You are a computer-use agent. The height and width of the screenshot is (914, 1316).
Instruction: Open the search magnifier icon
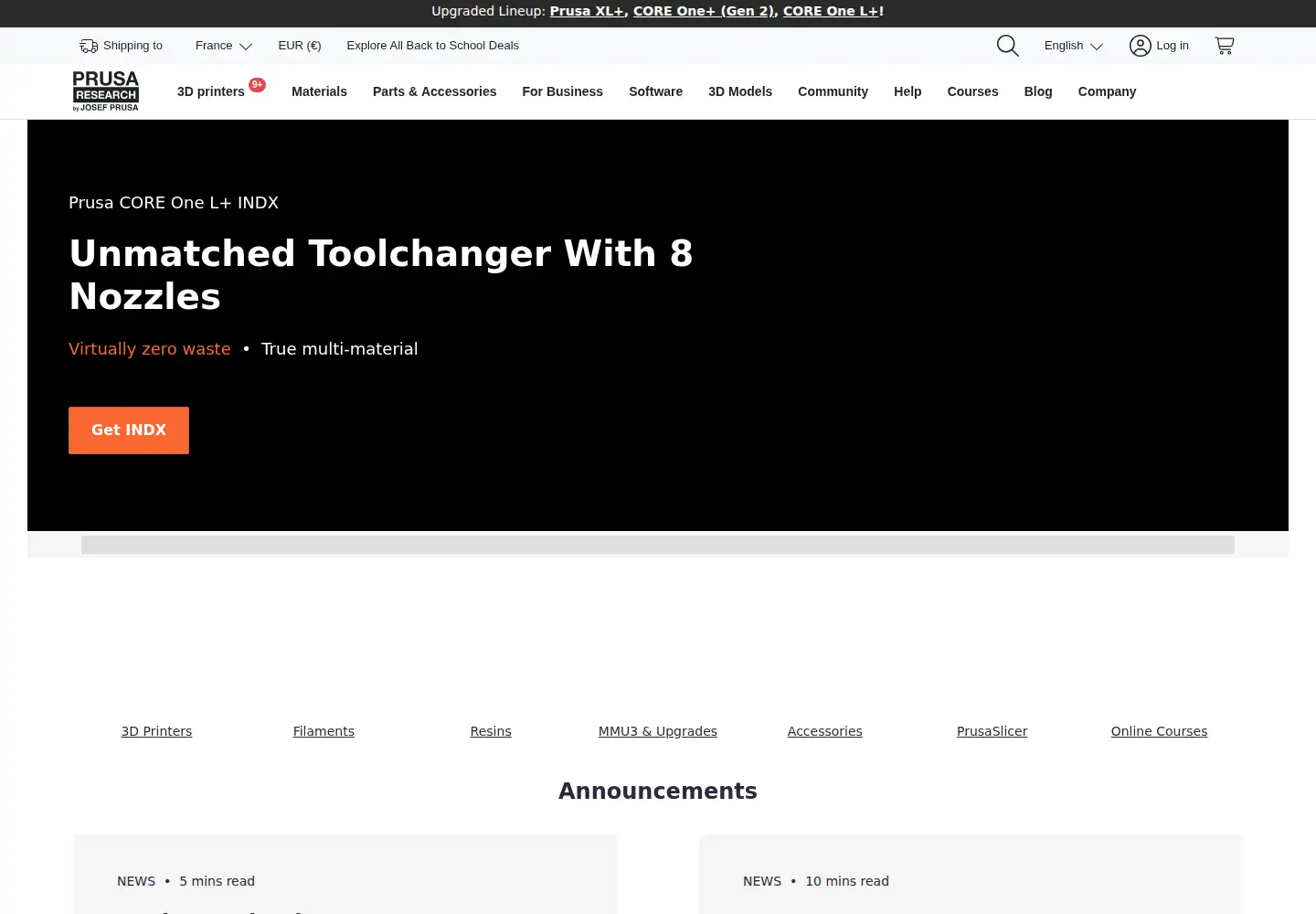(x=1007, y=46)
